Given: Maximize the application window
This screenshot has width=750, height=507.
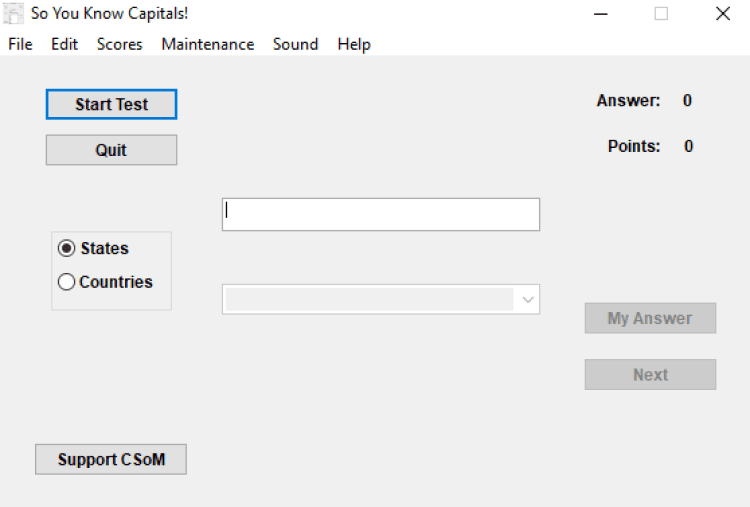Looking at the screenshot, I should click(x=661, y=14).
